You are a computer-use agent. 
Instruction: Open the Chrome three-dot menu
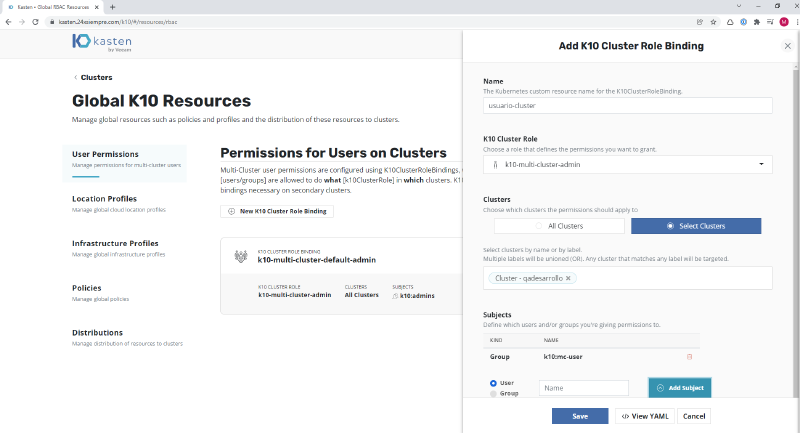pyautogui.click(x=797, y=22)
